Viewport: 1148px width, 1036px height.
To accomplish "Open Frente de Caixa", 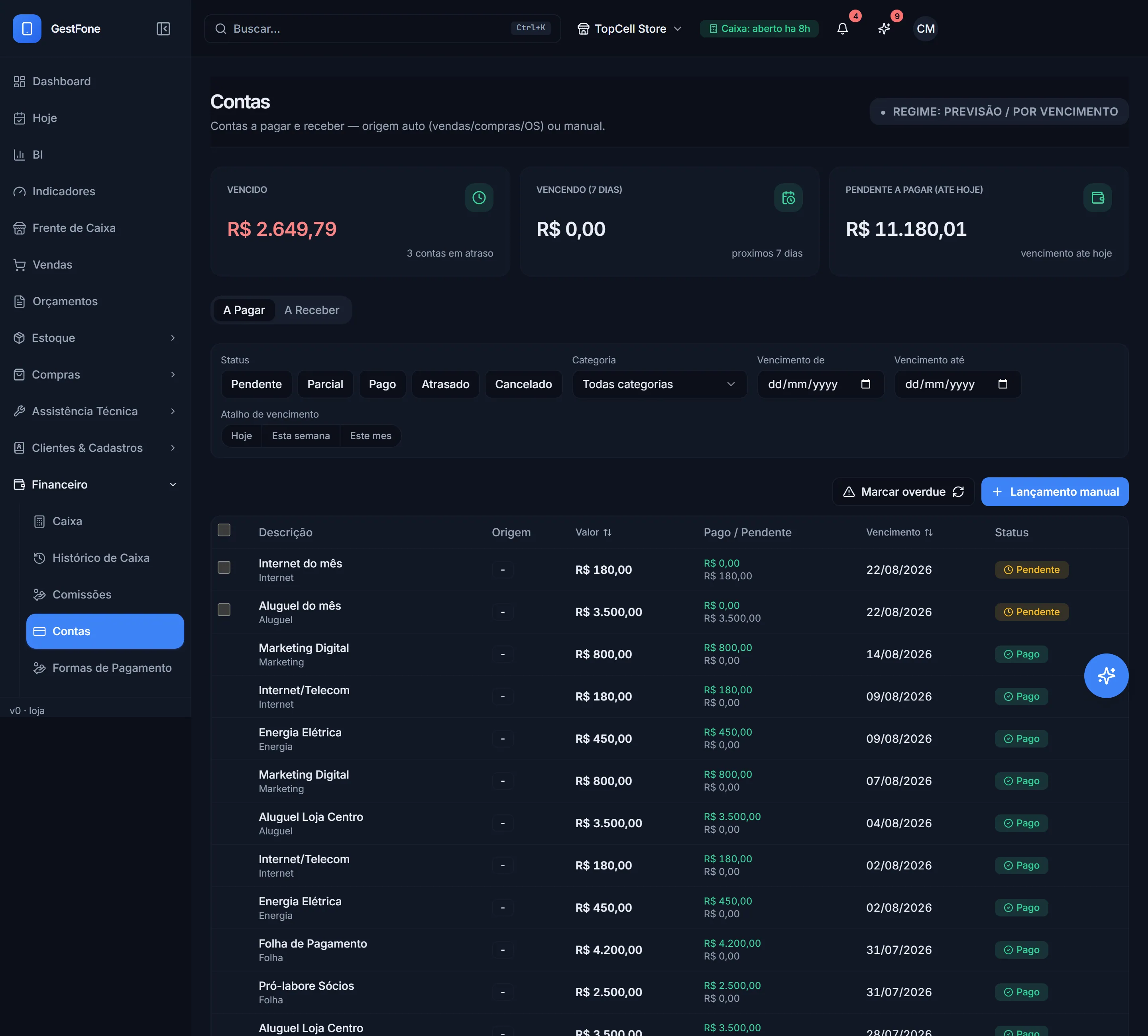I will [x=95, y=228].
